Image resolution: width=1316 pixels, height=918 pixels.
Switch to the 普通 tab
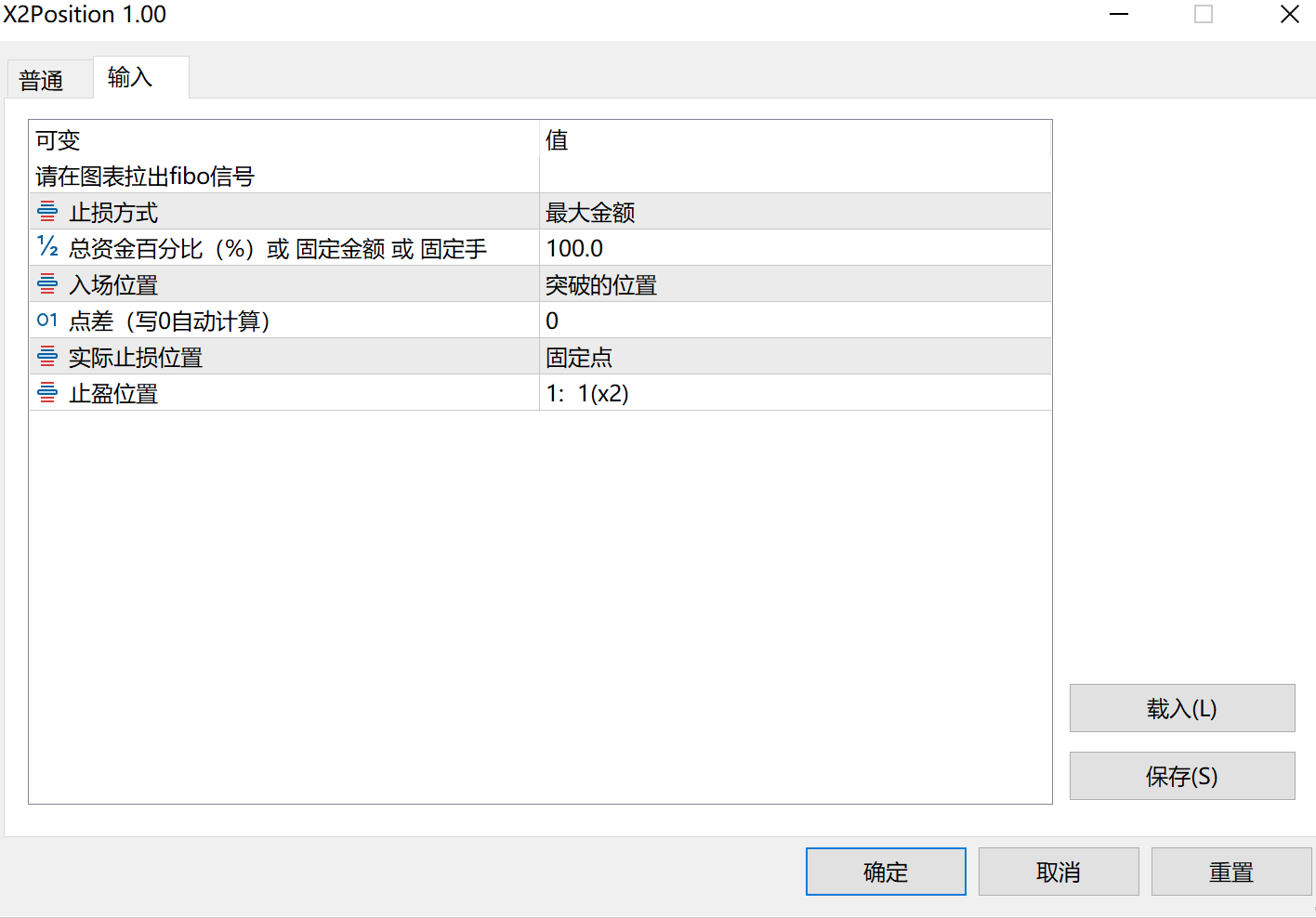(42, 80)
